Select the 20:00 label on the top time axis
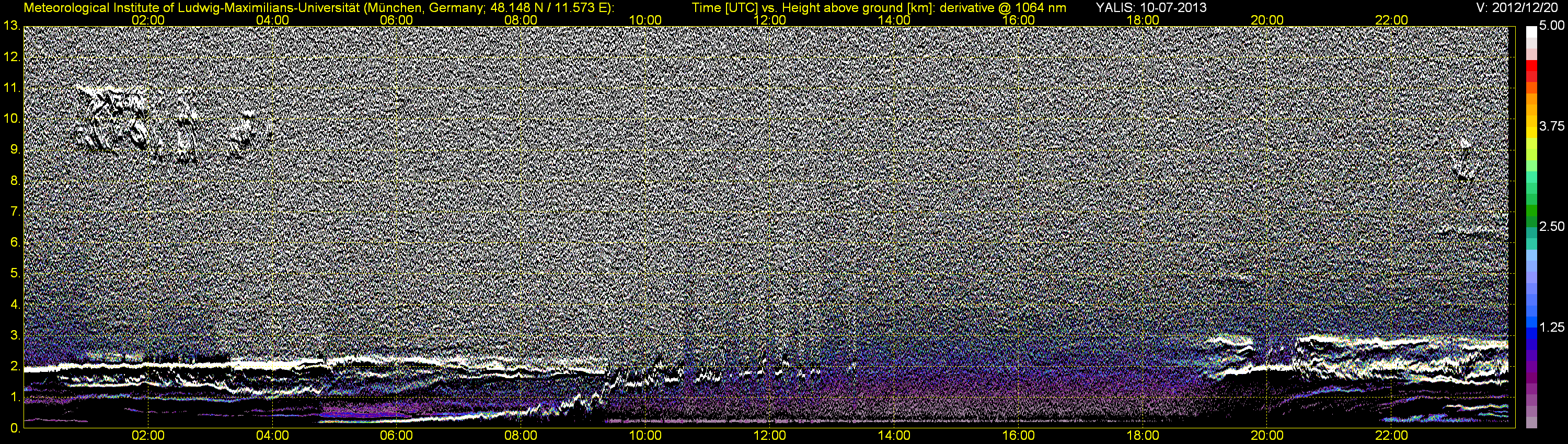Screen dimensions: 1568x444 (1267, 20)
